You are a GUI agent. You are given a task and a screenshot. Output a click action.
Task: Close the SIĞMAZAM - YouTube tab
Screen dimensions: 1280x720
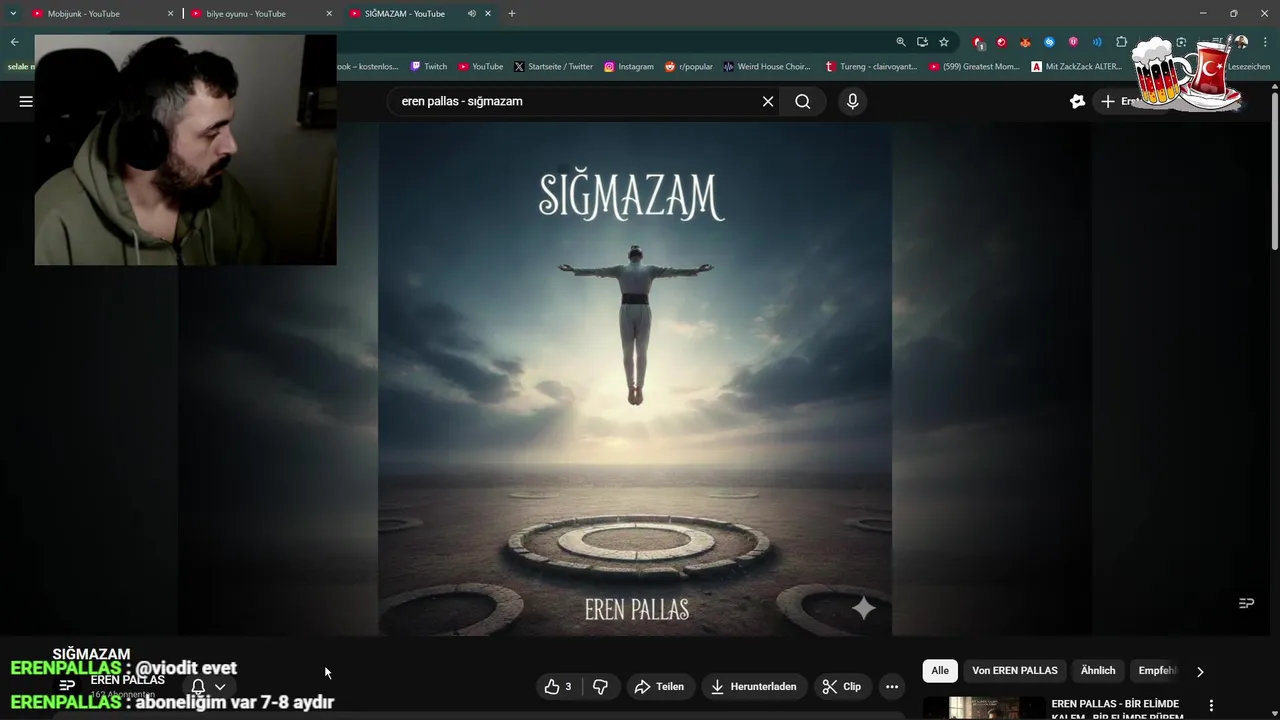pyautogui.click(x=488, y=13)
